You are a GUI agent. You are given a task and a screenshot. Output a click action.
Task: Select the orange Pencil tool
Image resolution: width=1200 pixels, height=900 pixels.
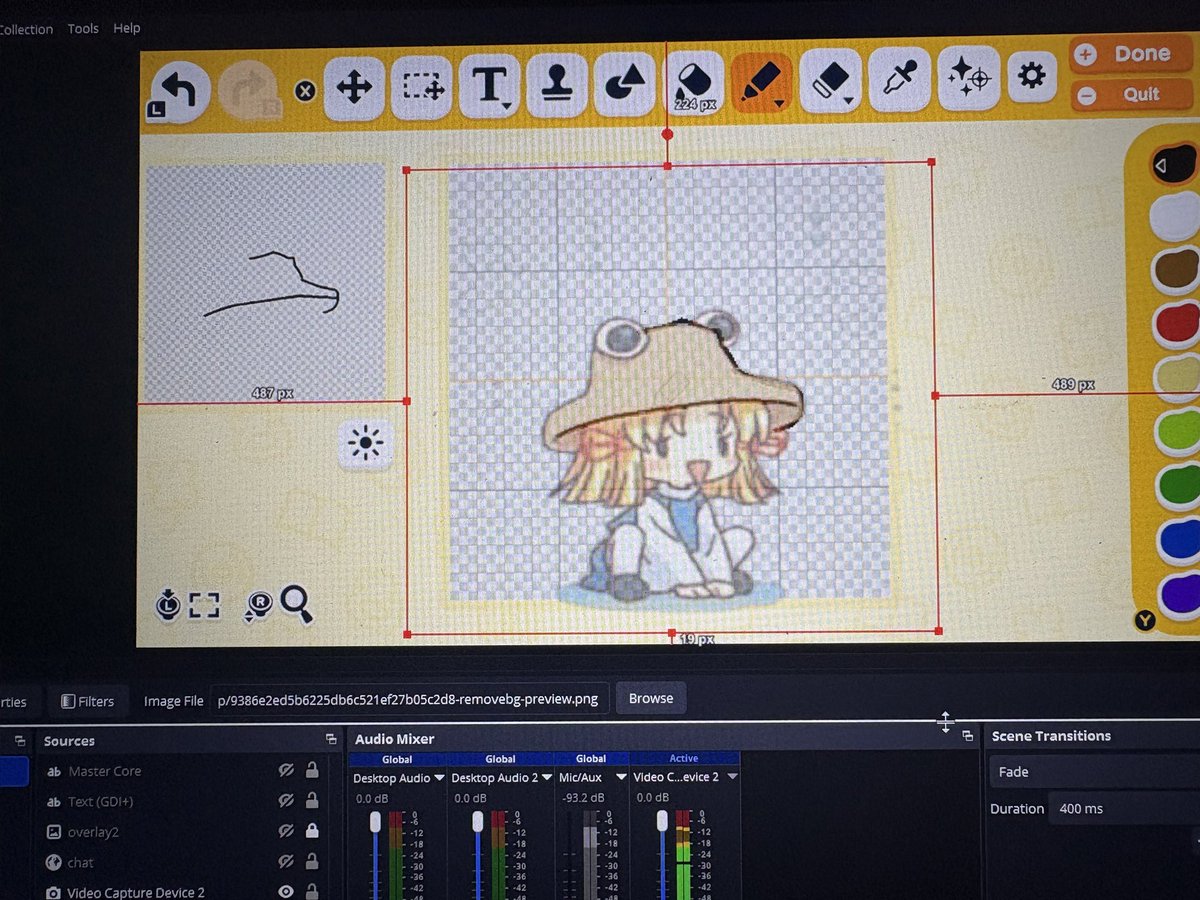pyautogui.click(x=762, y=82)
